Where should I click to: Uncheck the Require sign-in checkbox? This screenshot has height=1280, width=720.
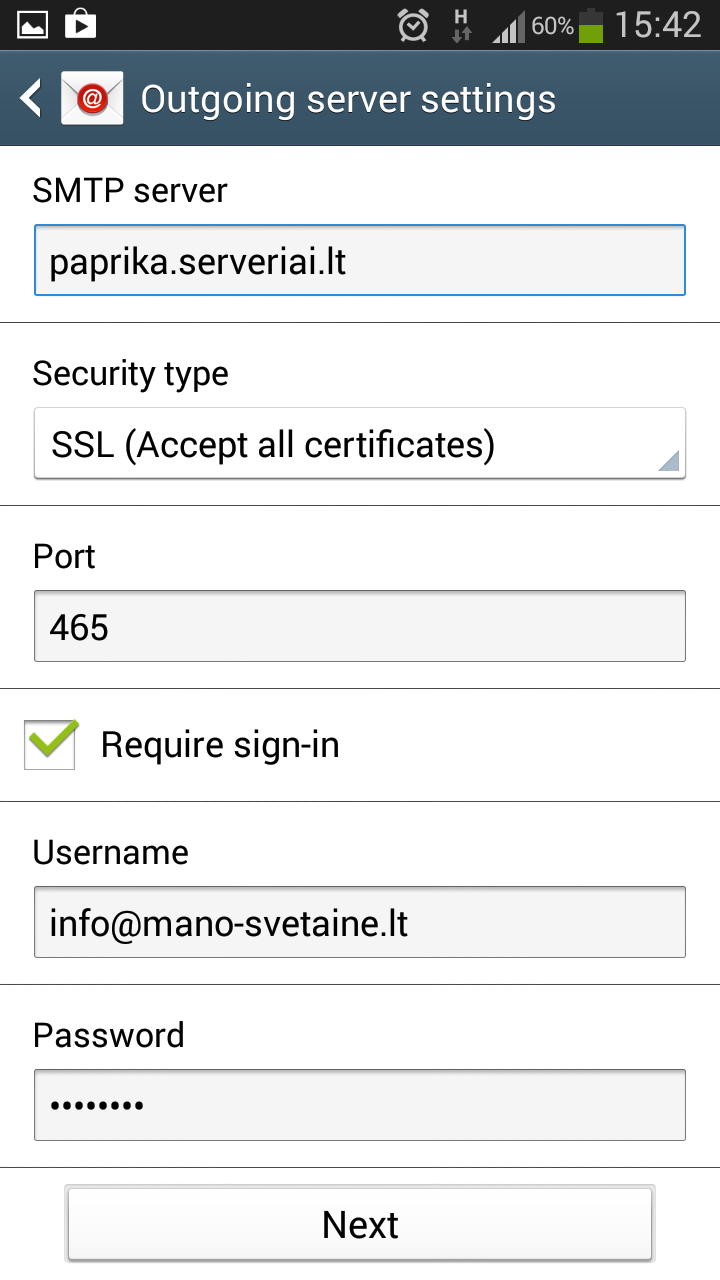(x=51, y=744)
